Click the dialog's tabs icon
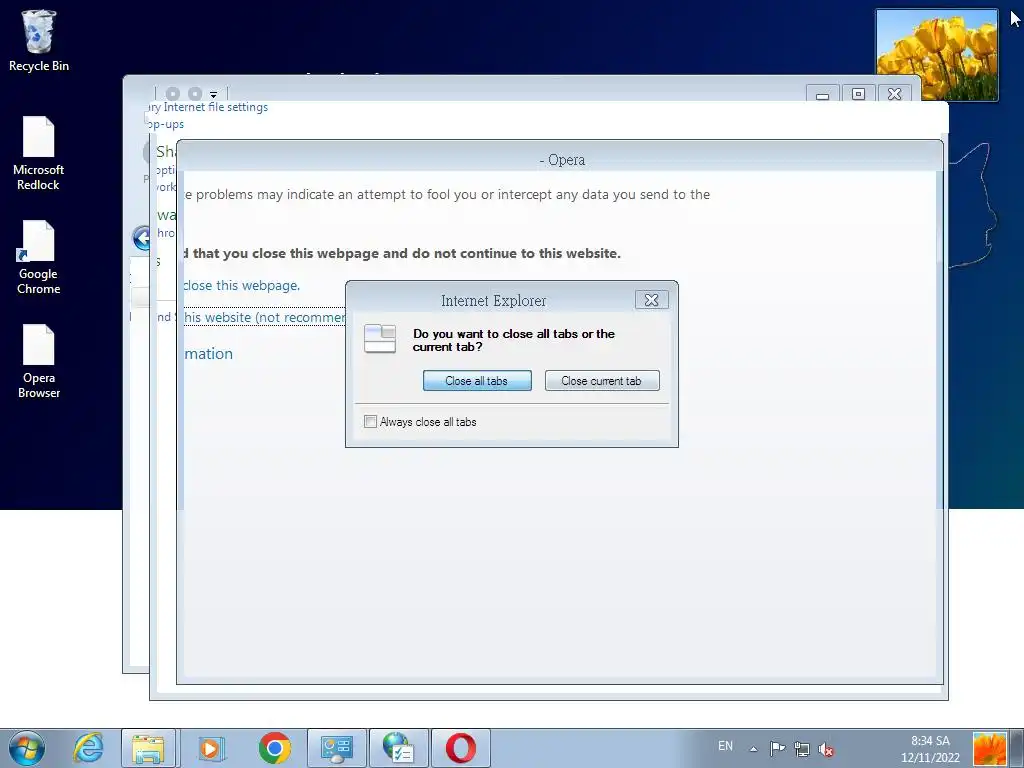Screen dimensions: 1024x768 pos(380,338)
